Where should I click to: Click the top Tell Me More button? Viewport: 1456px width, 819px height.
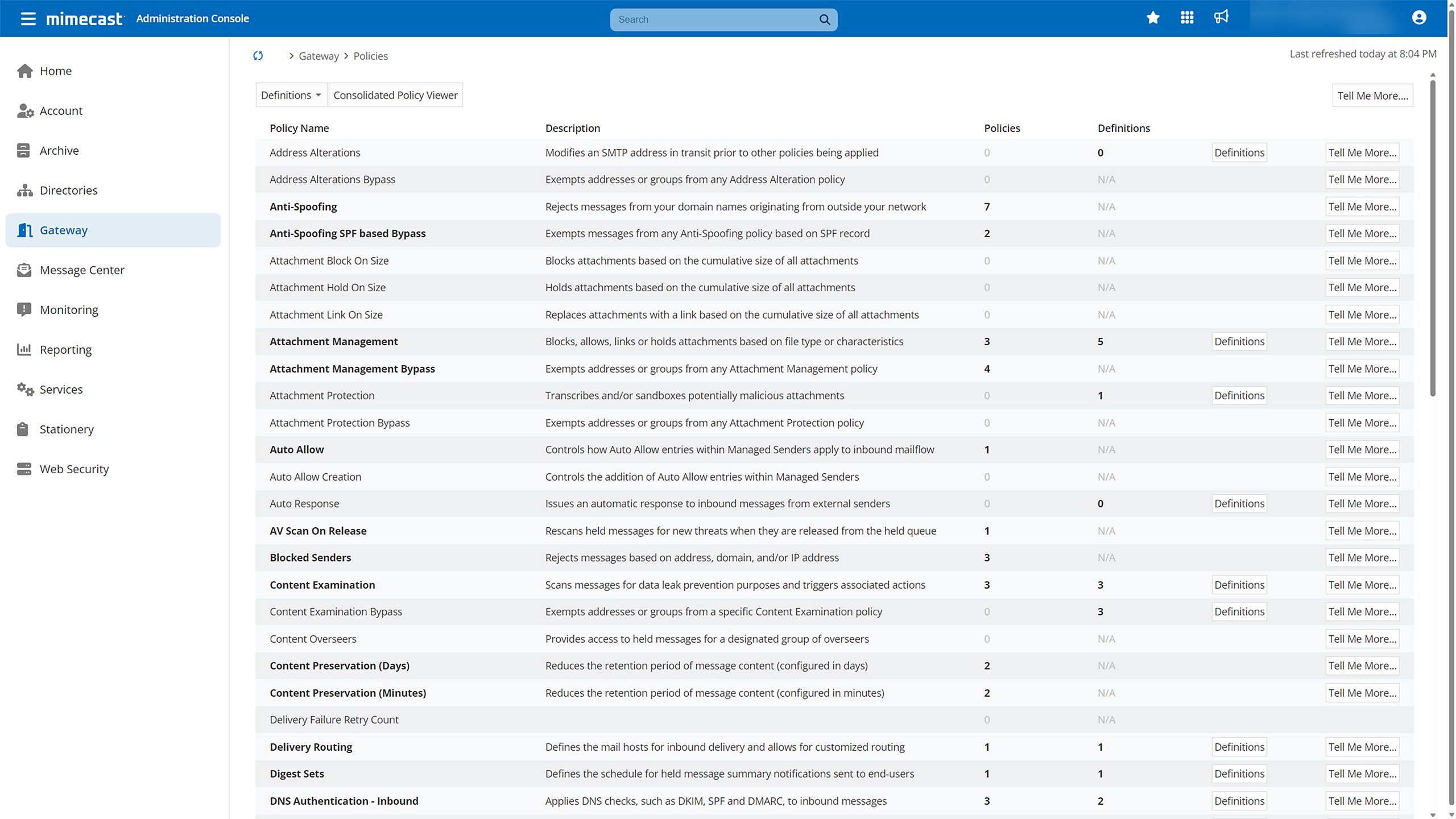[x=1372, y=96]
